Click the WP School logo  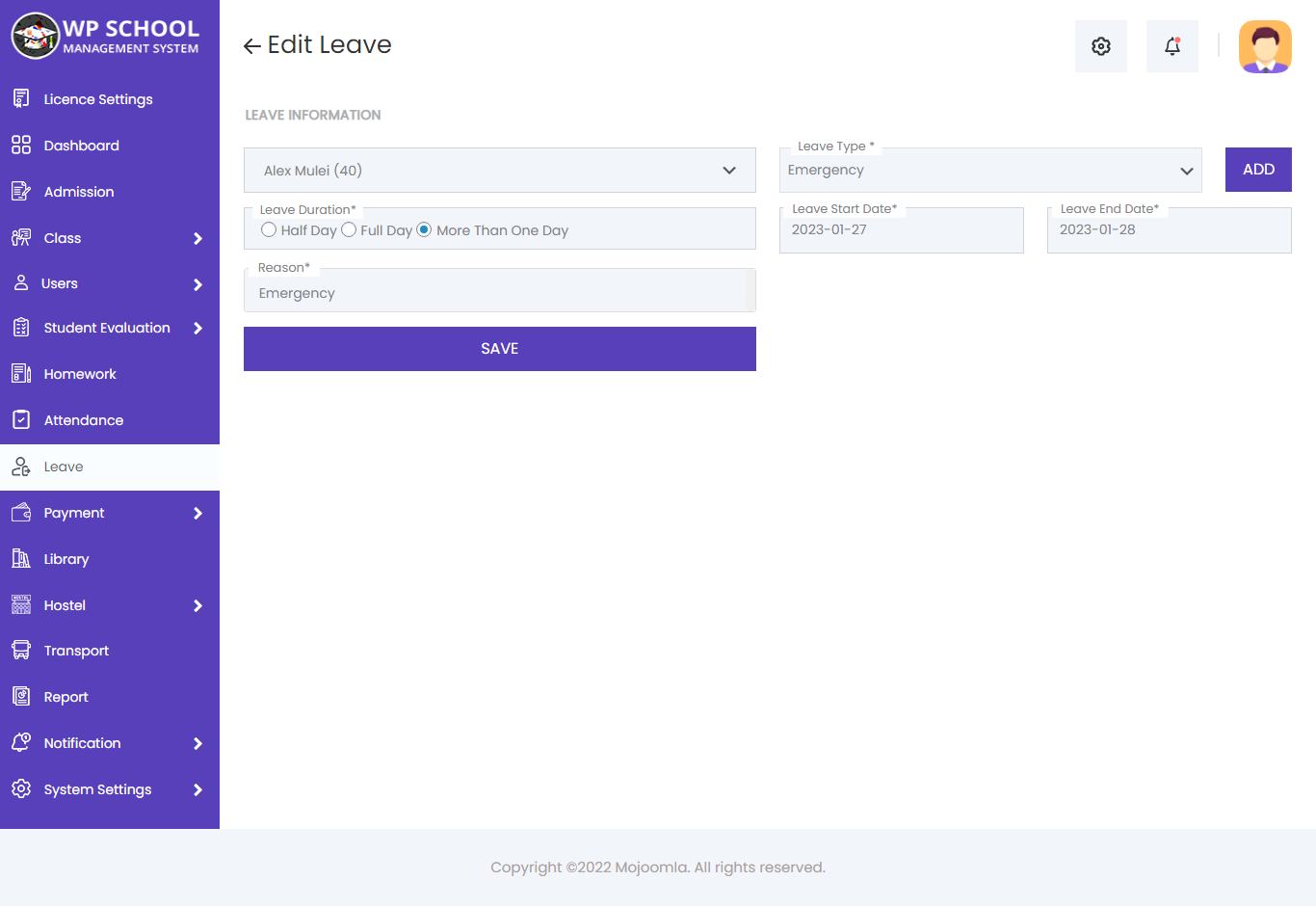coord(106,36)
